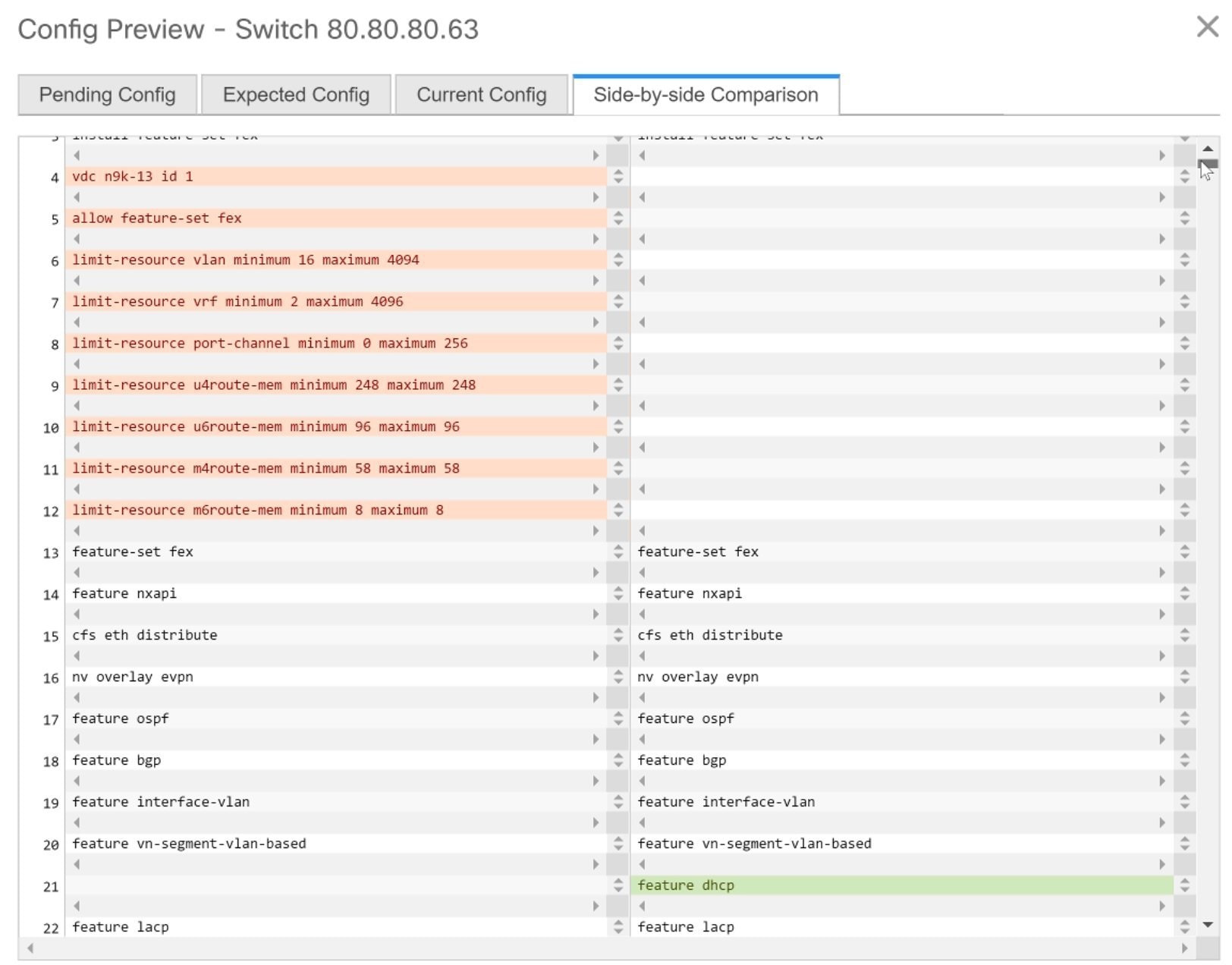
Task: Click the bottom horizontal scrollbar of the dialog
Action: [x=607, y=947]
